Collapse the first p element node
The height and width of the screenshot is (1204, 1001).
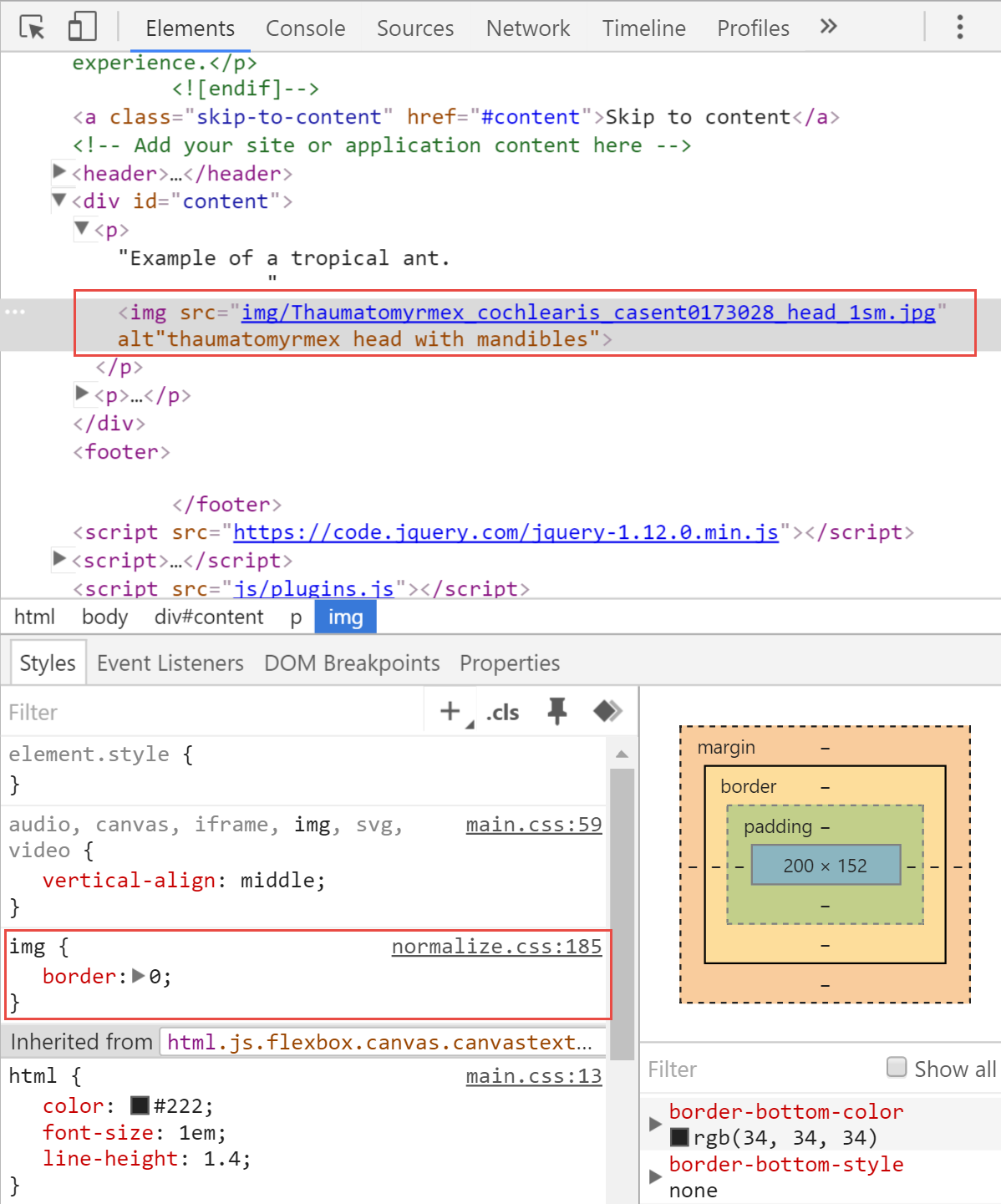click(x=82, y=227)
